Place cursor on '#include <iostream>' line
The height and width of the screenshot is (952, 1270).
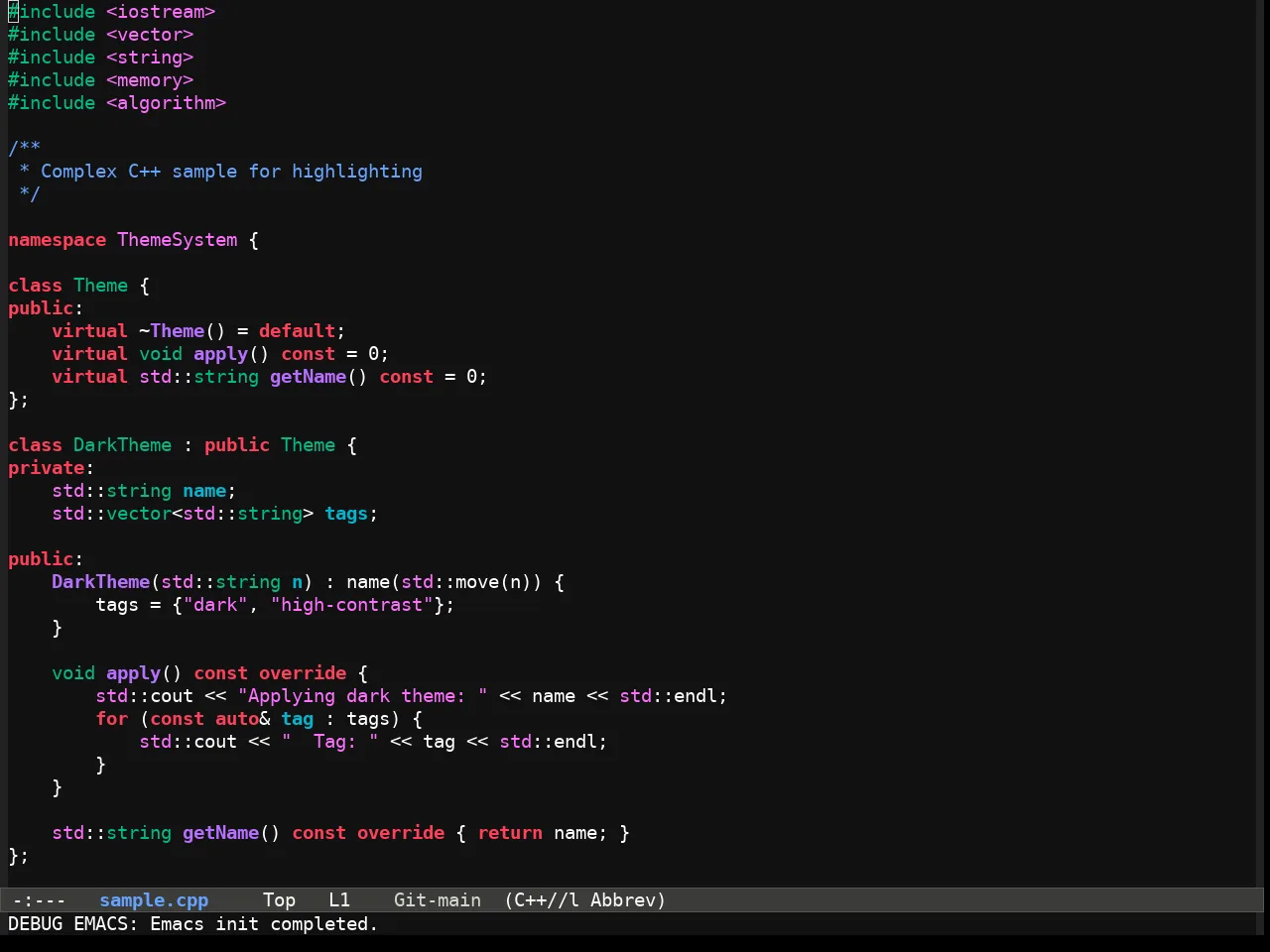[x=112, y=12]
